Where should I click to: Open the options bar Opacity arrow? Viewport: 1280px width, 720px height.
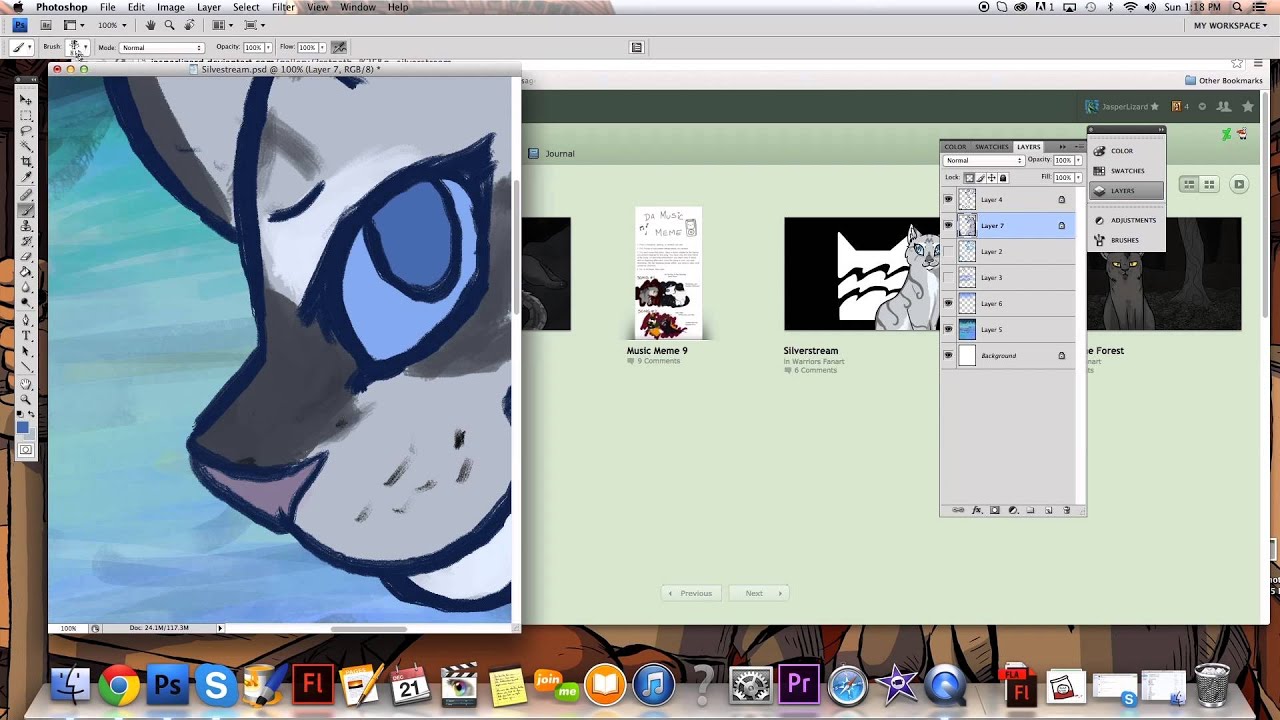click(x=268, y=47)
